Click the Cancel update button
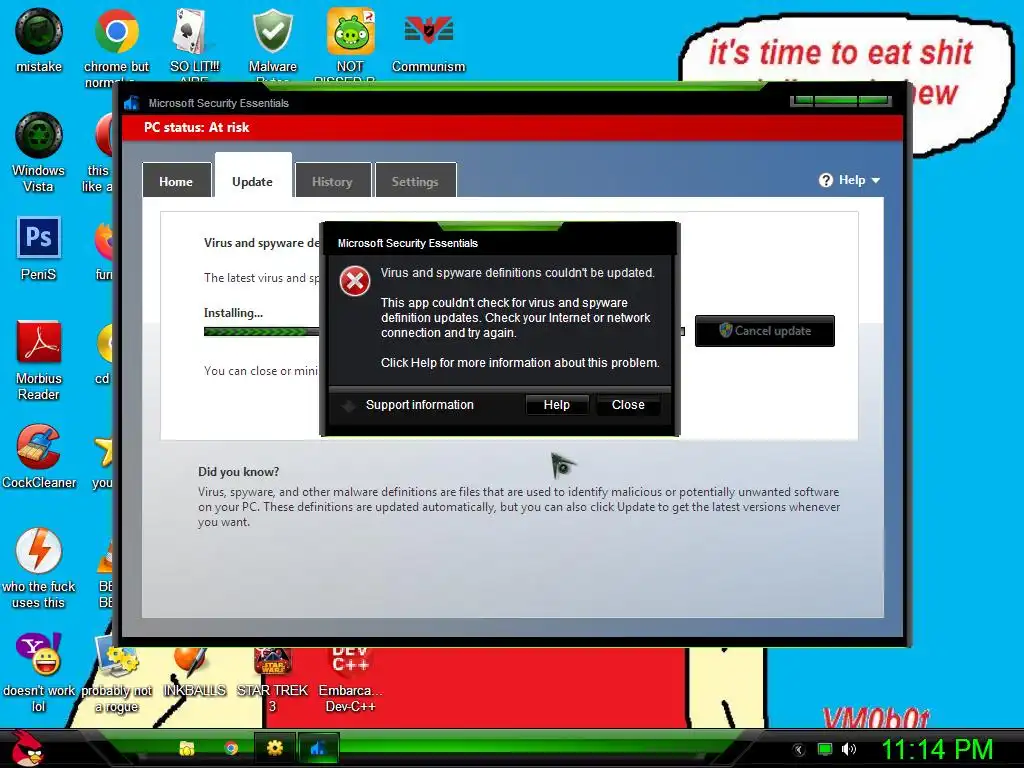This screenshot has height=768, width=1024. tap(765, 331)
